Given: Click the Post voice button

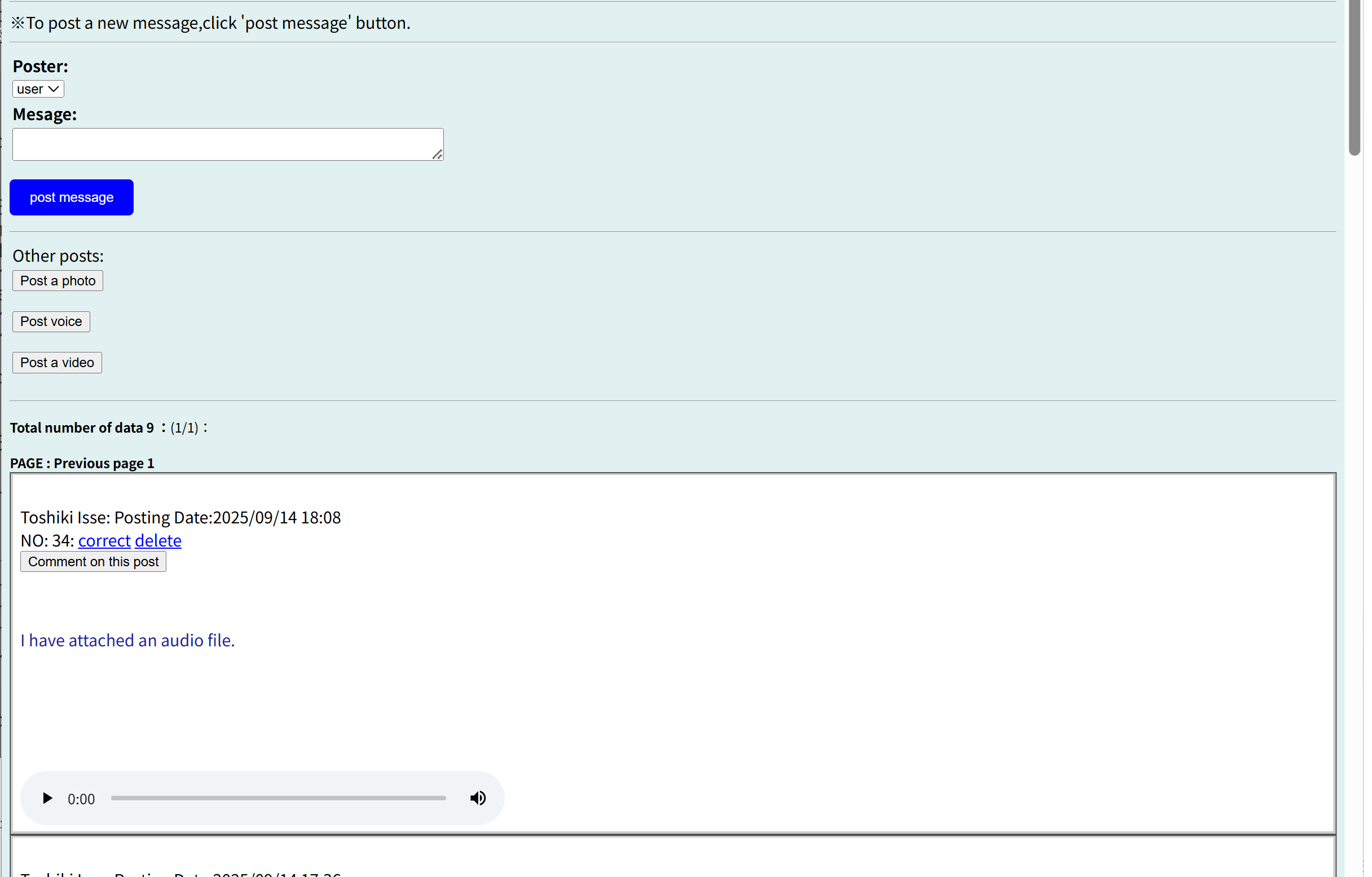Looking at the screenshot, I should pyautogui.click(x=51, y=321).
